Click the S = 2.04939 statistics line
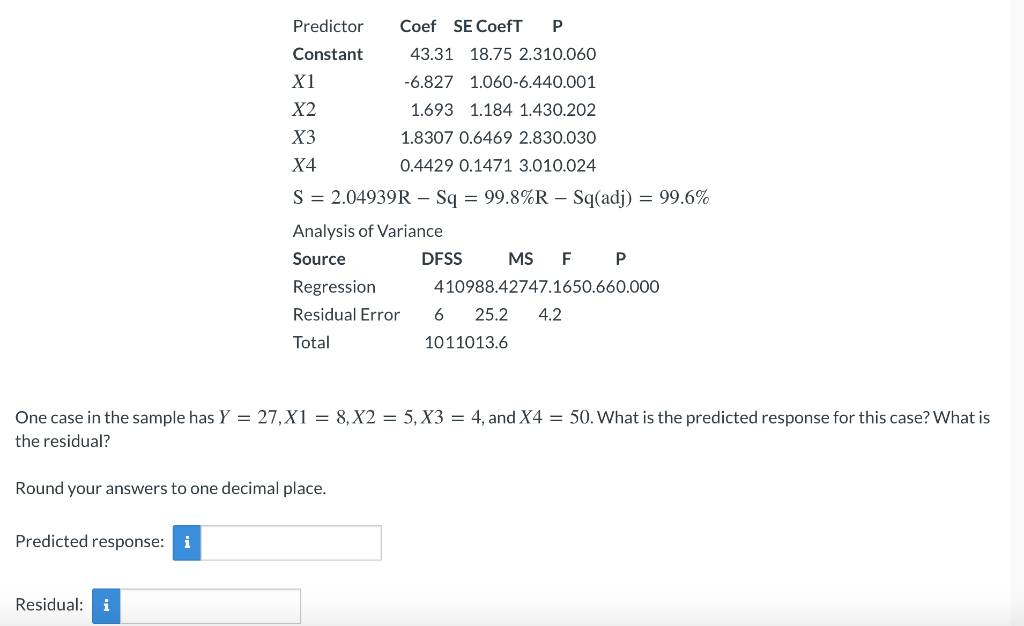Viewport: 1024px width, 626px height. point(500,197)
